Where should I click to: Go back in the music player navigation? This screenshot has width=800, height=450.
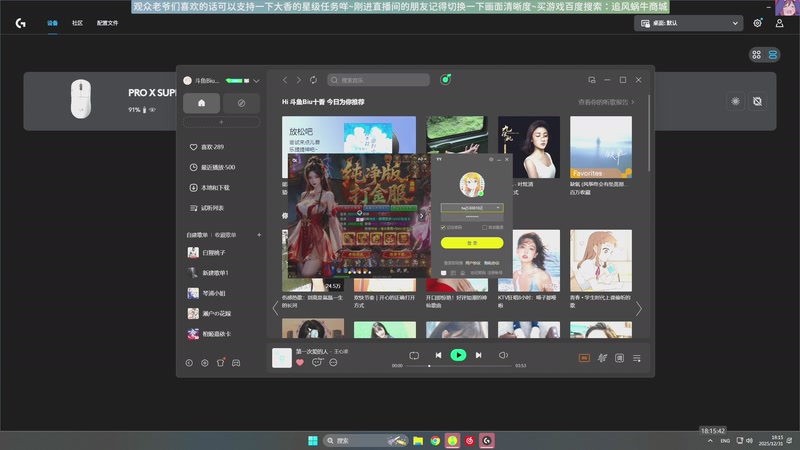pyautogui.click(x=285, y=80)
